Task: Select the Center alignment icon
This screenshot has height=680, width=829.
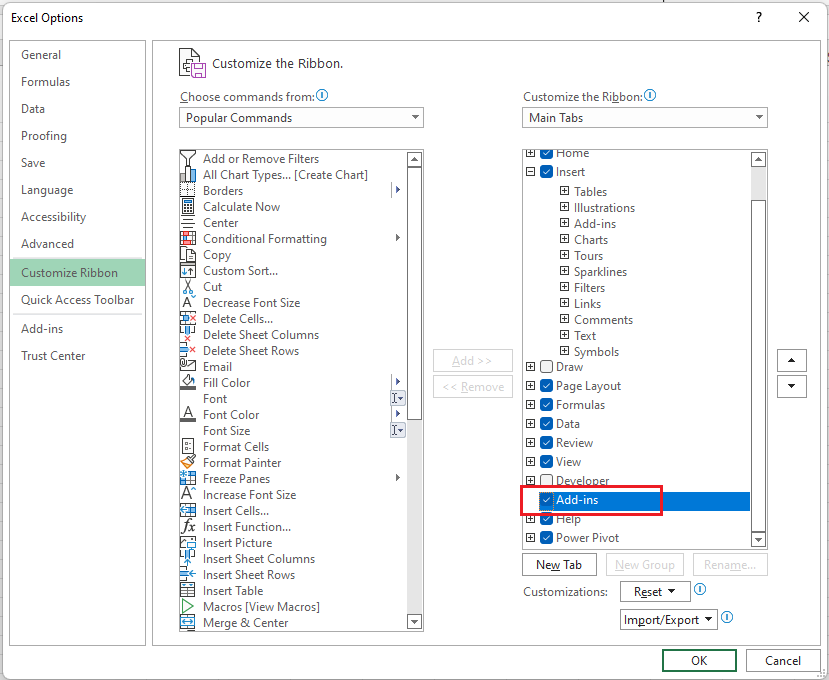Action: [188, 222]
